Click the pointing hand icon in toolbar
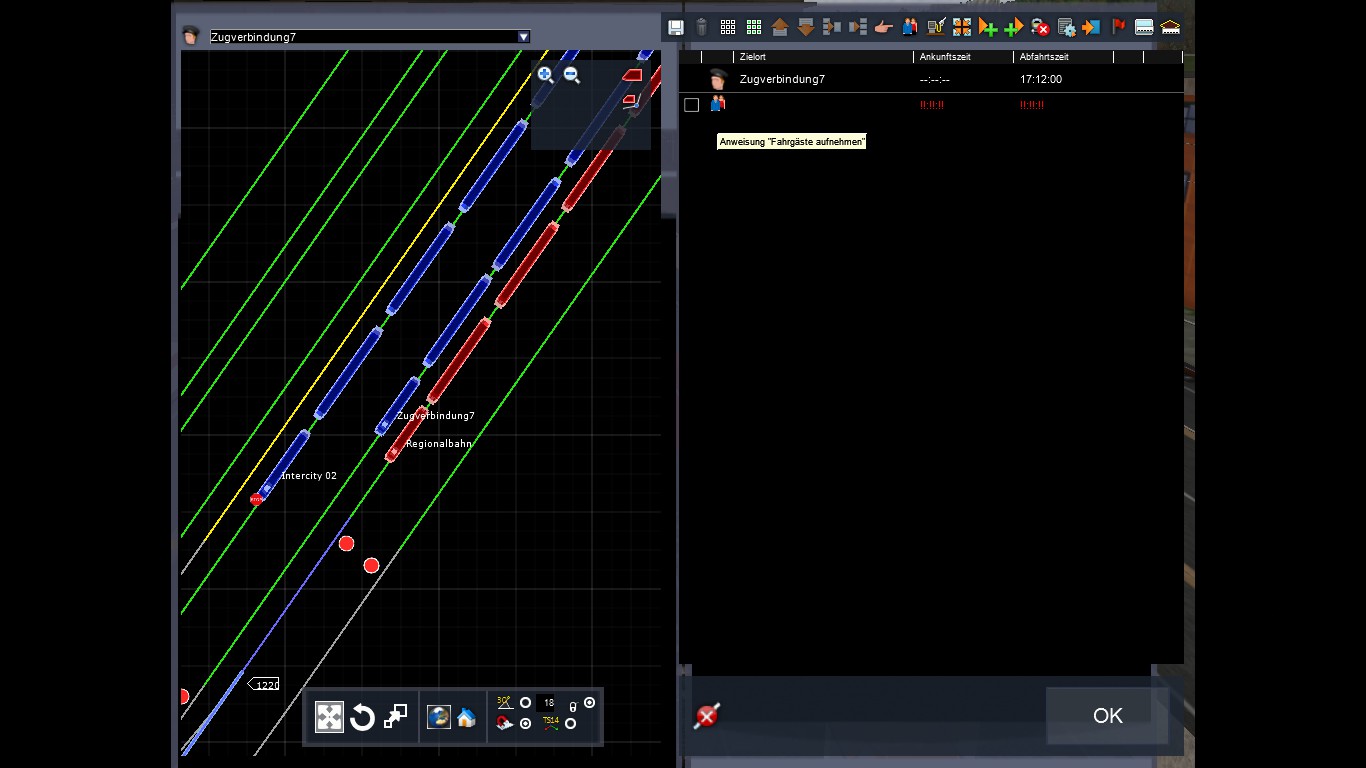Screen dimensions: 1366x768 [883, 27]
